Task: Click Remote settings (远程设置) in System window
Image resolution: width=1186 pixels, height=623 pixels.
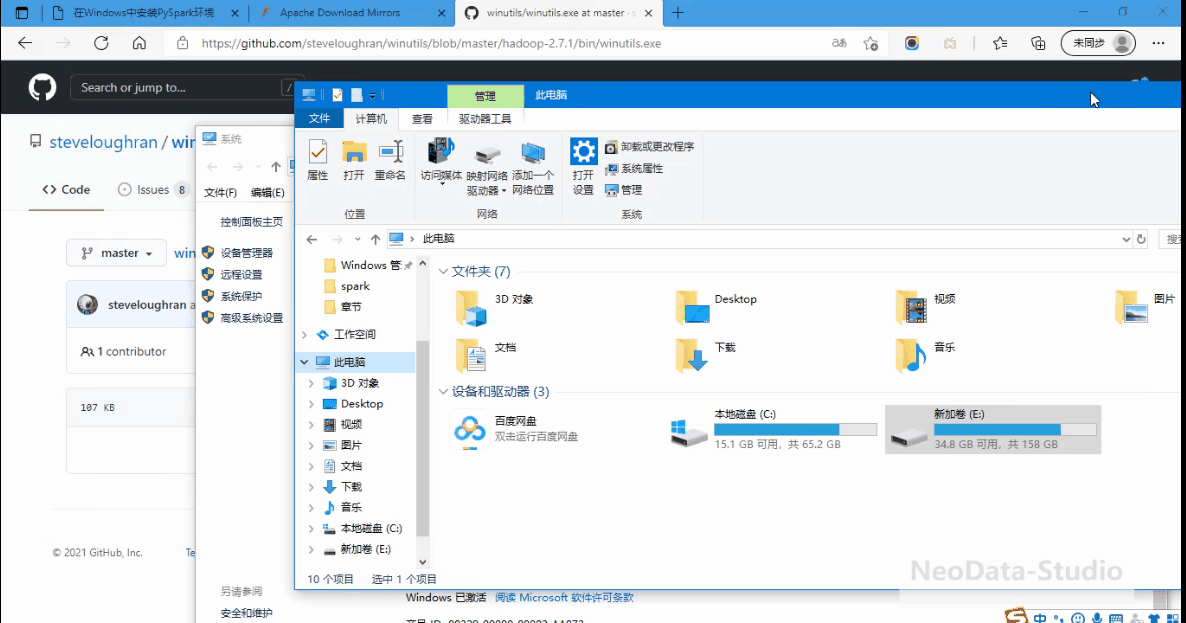Action: (241, 275)
